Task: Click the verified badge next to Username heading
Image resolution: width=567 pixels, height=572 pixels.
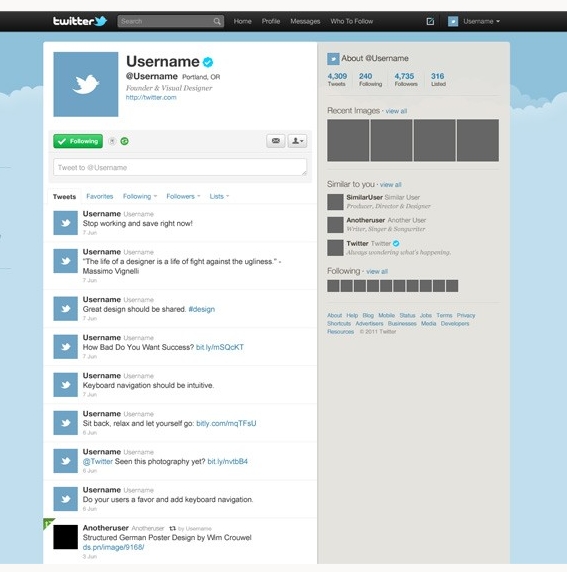Action: click(x=208, y=62)
